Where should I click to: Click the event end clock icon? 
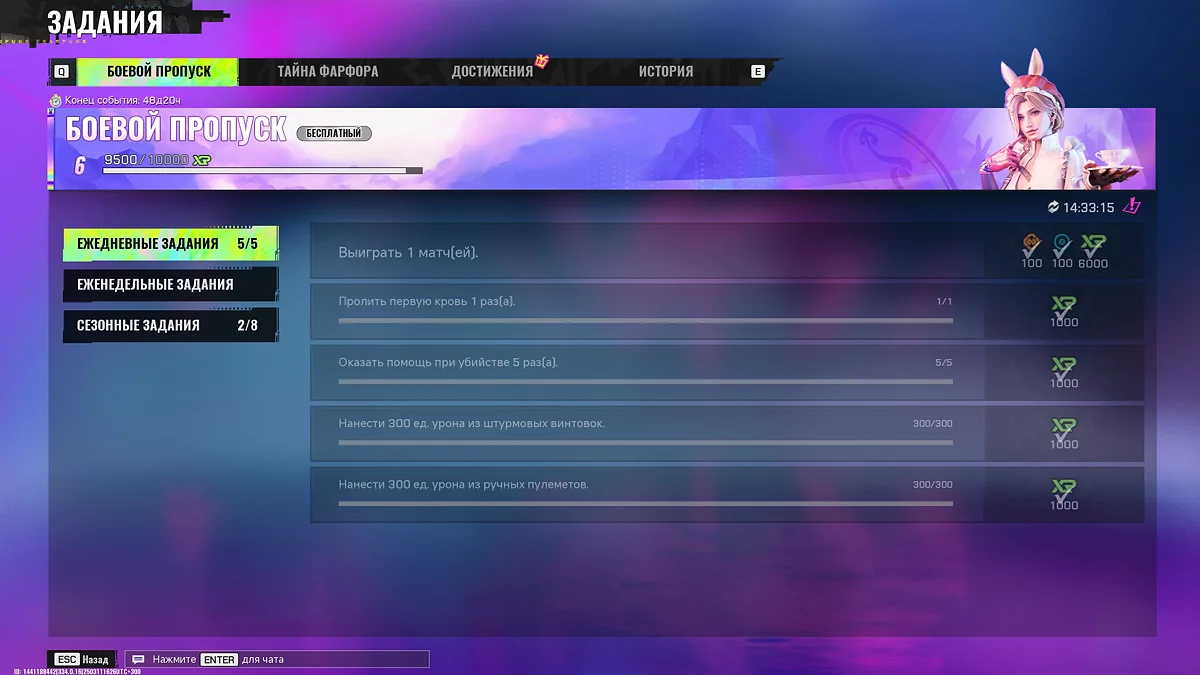point(56,101)
